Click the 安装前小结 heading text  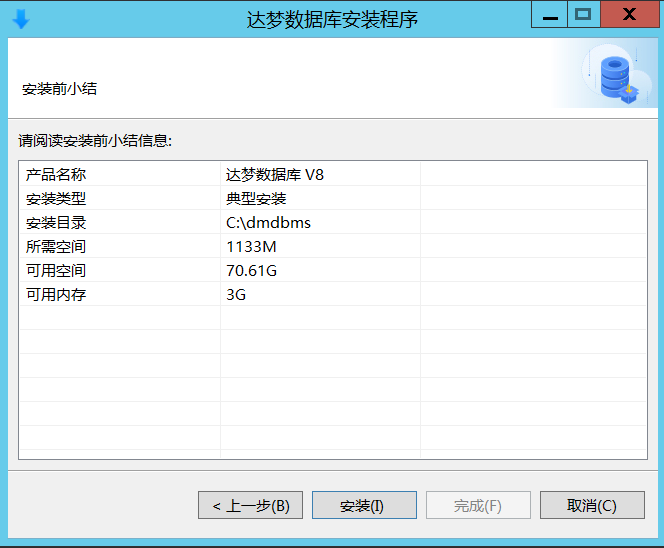pos(59,89)
